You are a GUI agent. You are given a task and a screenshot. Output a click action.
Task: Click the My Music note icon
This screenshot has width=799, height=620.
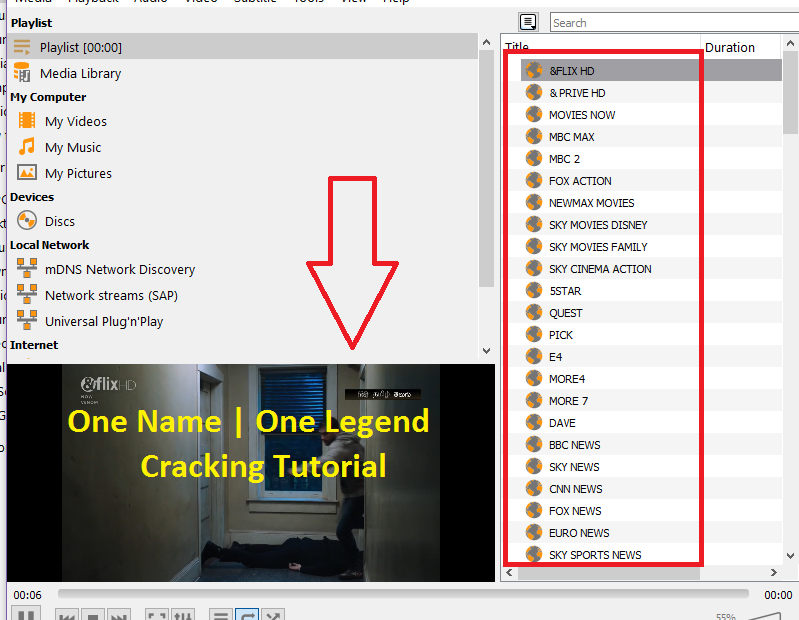[x=26, y=146]
